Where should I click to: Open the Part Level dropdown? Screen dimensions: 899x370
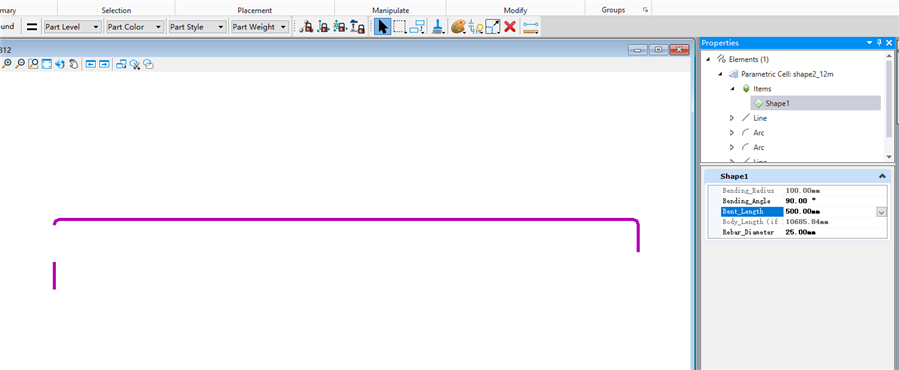tap(73, 26)
